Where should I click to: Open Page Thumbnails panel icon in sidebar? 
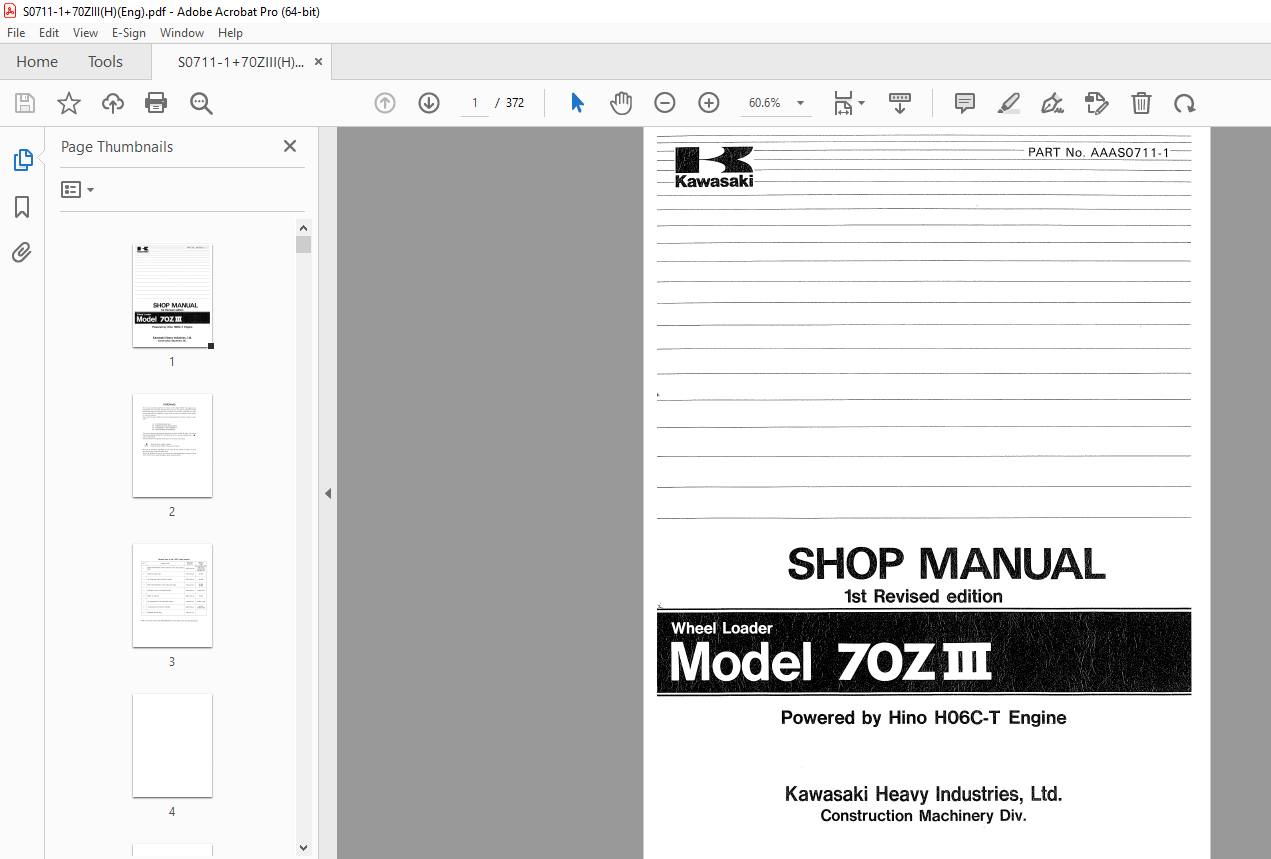click(22, 159)
